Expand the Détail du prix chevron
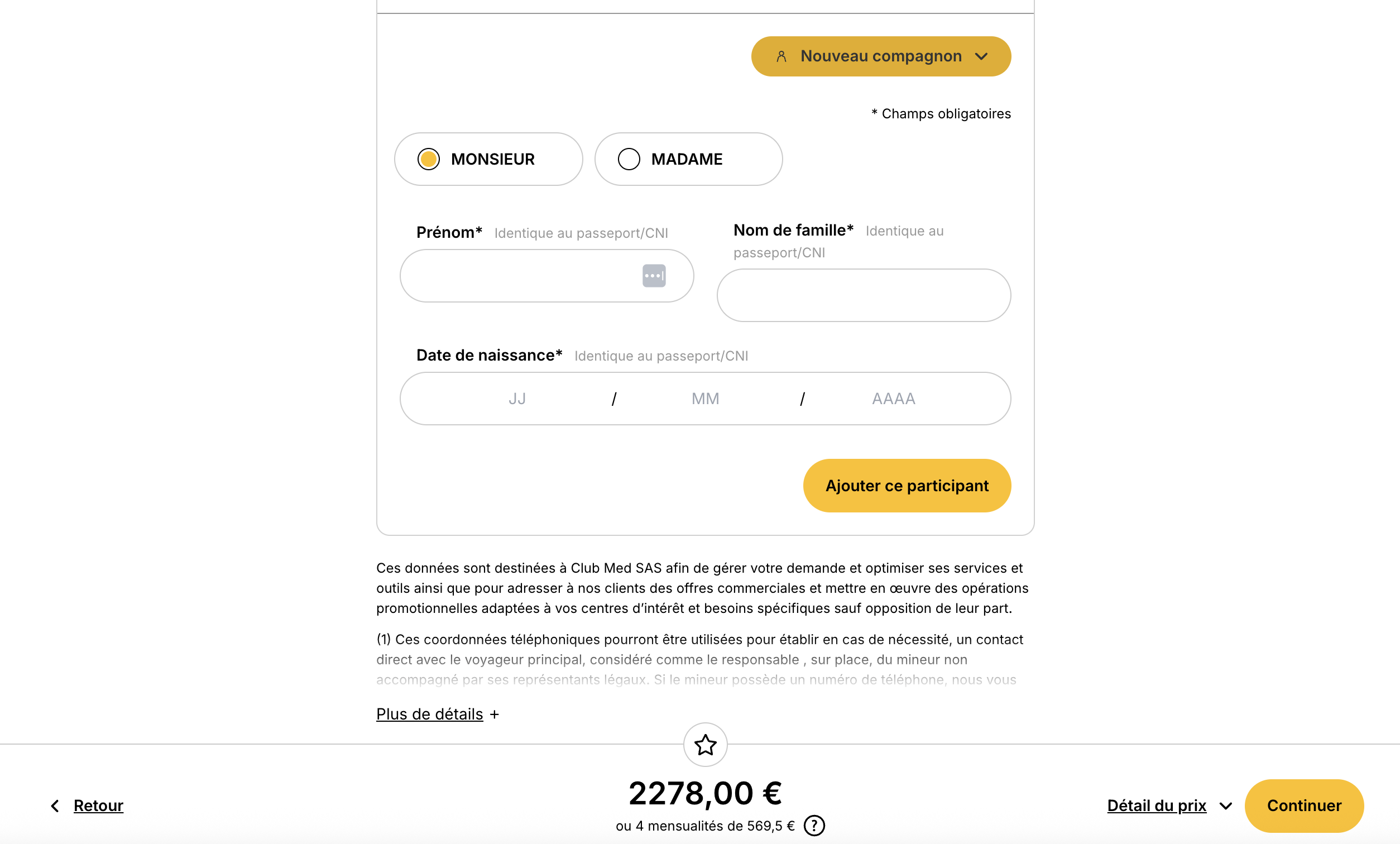 [x=1226, y=806]
